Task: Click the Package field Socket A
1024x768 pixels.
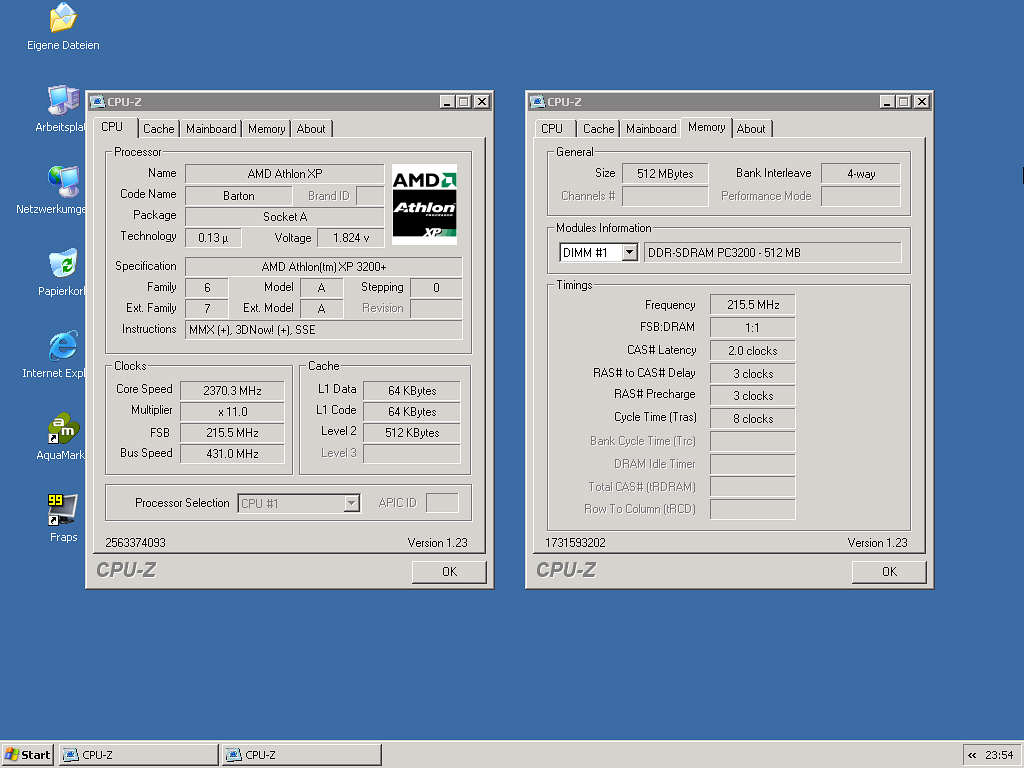Action: click(x=285, y=217)
